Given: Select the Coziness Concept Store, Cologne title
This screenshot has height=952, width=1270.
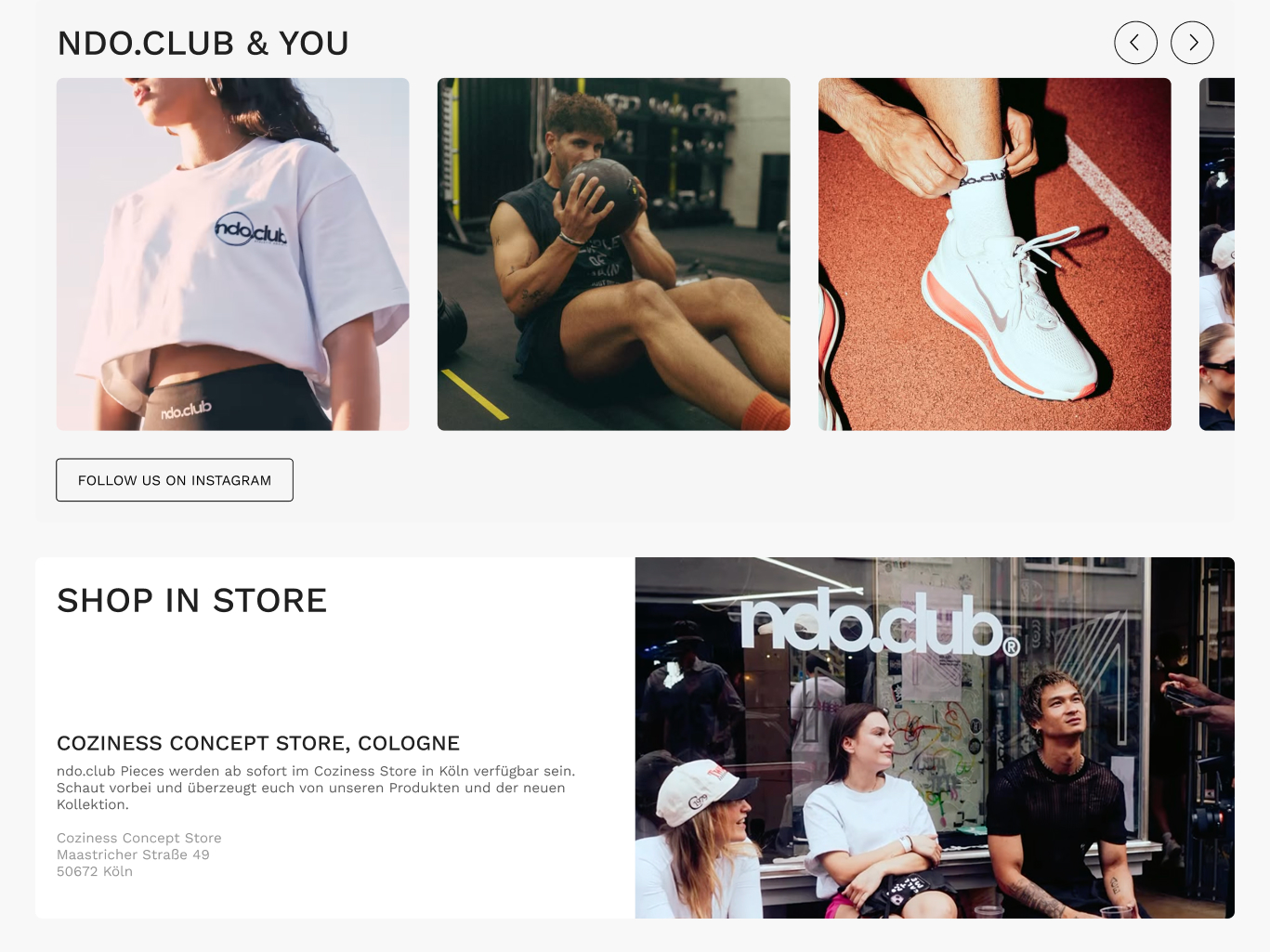Looking at the screenshot, I should click(x=258, y=743).
